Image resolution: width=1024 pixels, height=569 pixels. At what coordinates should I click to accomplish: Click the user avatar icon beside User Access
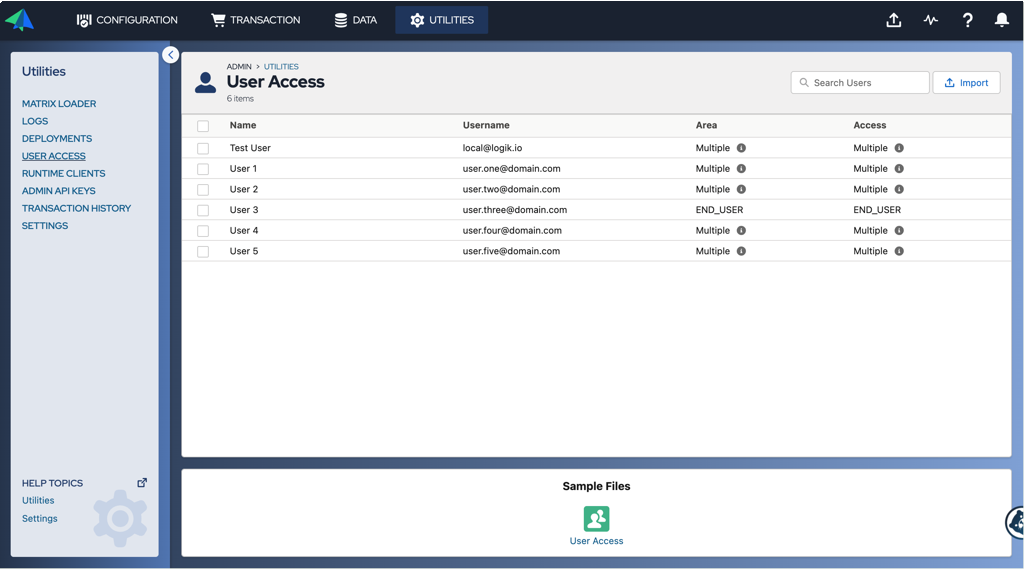[205, 83]
